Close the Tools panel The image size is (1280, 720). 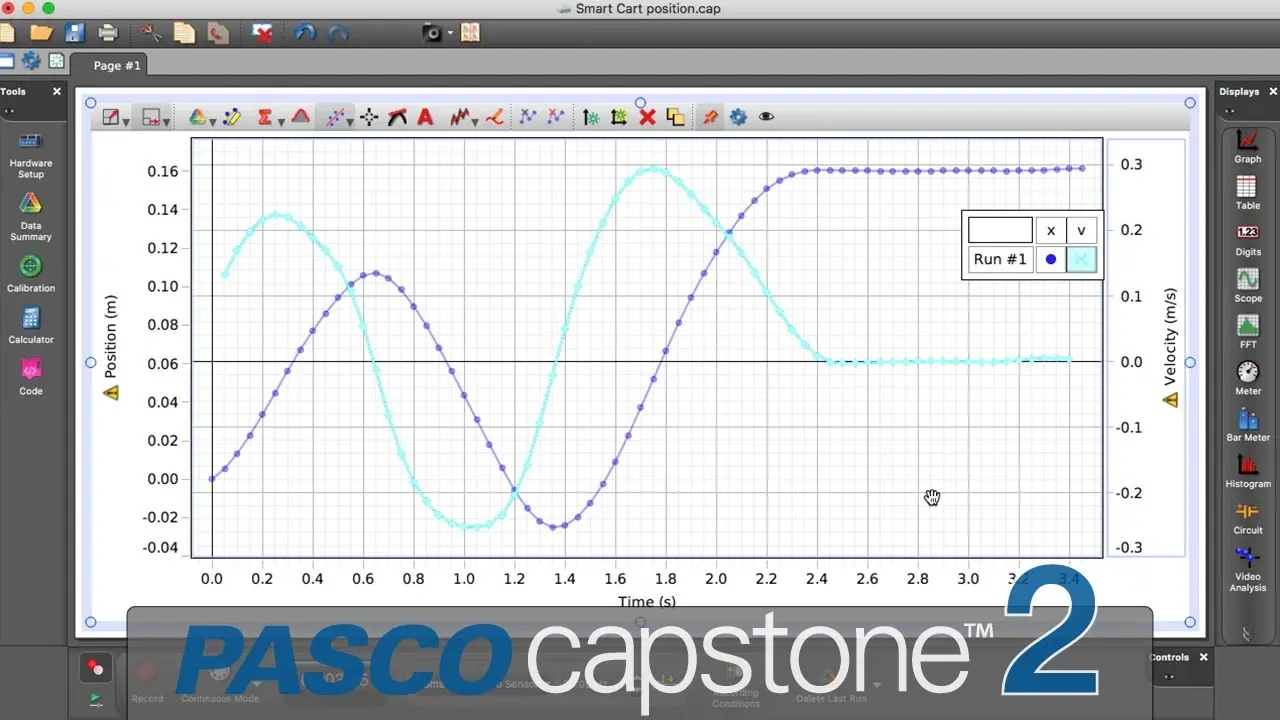pos(57,91)
